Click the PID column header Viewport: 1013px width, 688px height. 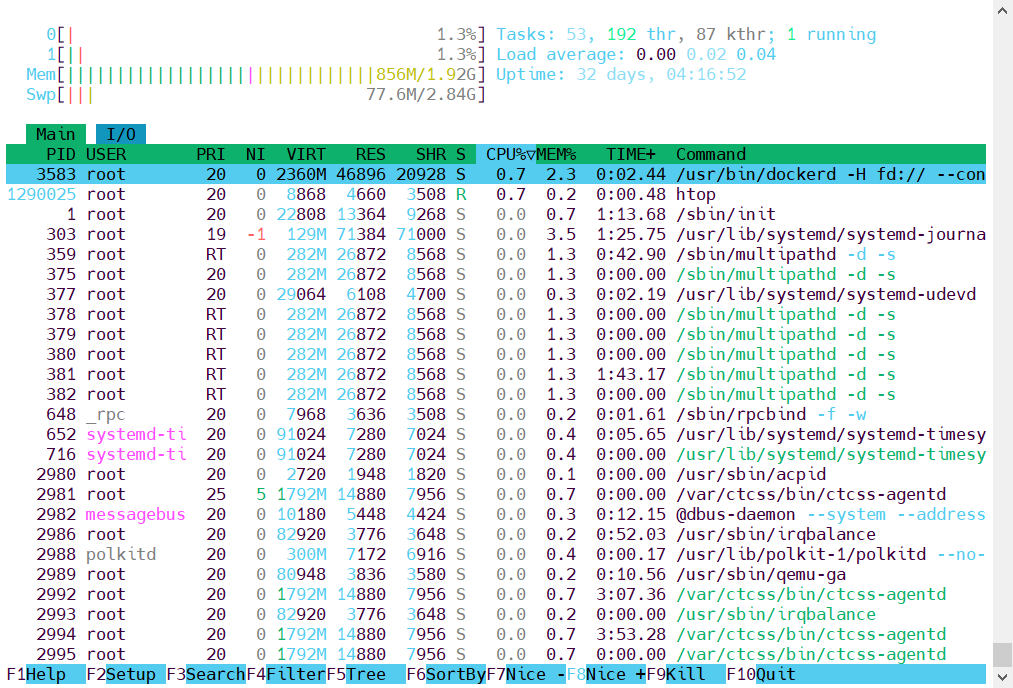tap(60, 154)
